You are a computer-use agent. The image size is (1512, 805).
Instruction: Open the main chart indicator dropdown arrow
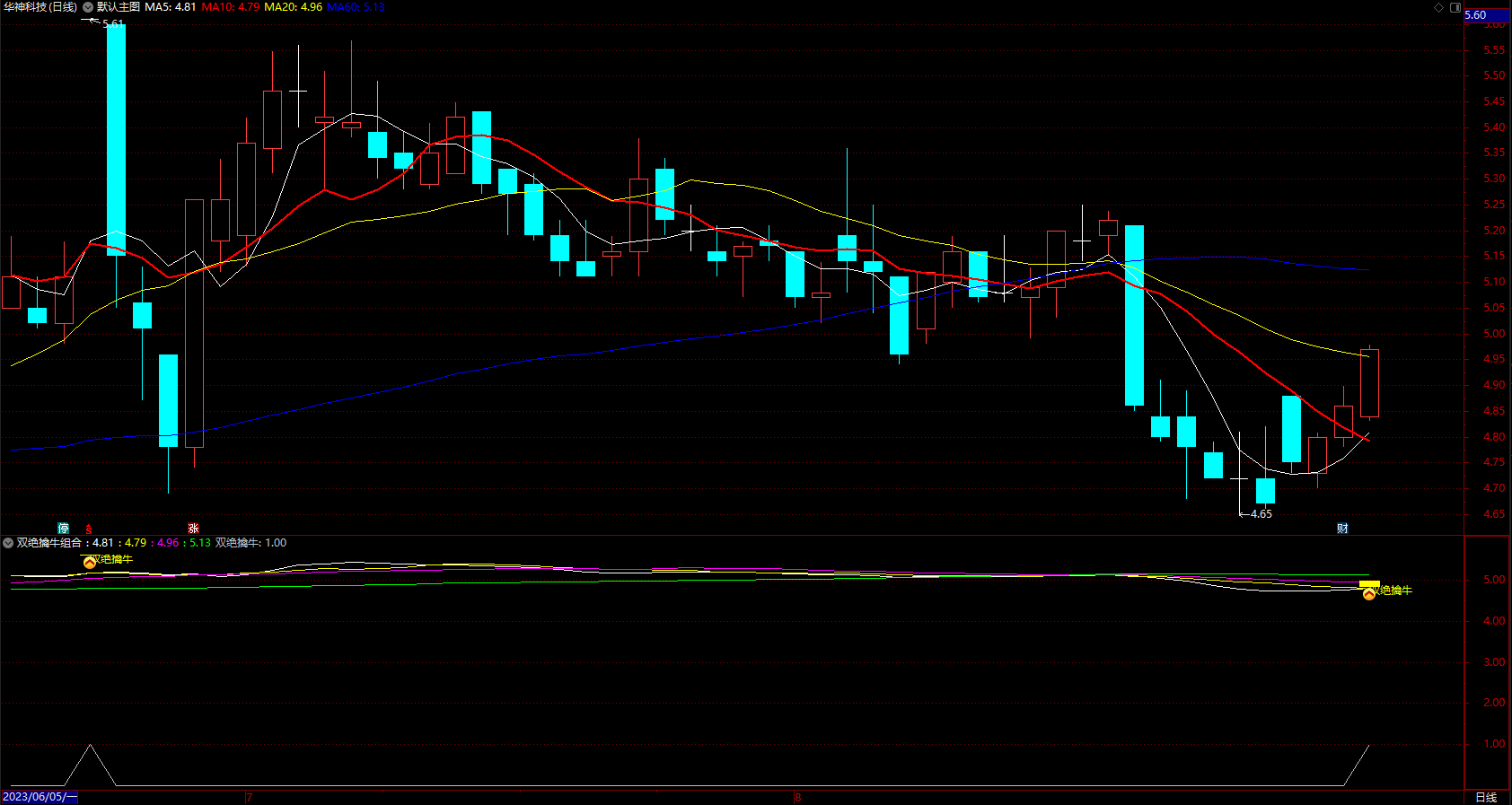click(x=88, y=7)
